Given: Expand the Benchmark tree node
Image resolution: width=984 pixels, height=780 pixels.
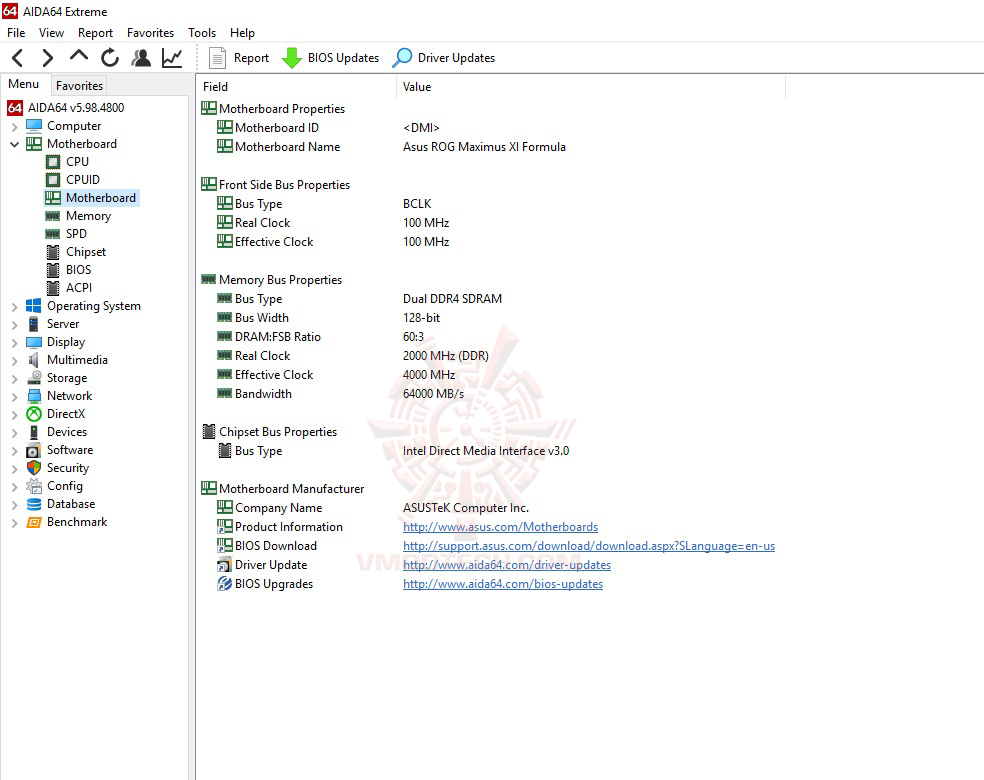Looking at the screenshot, I should coord(14,523).
